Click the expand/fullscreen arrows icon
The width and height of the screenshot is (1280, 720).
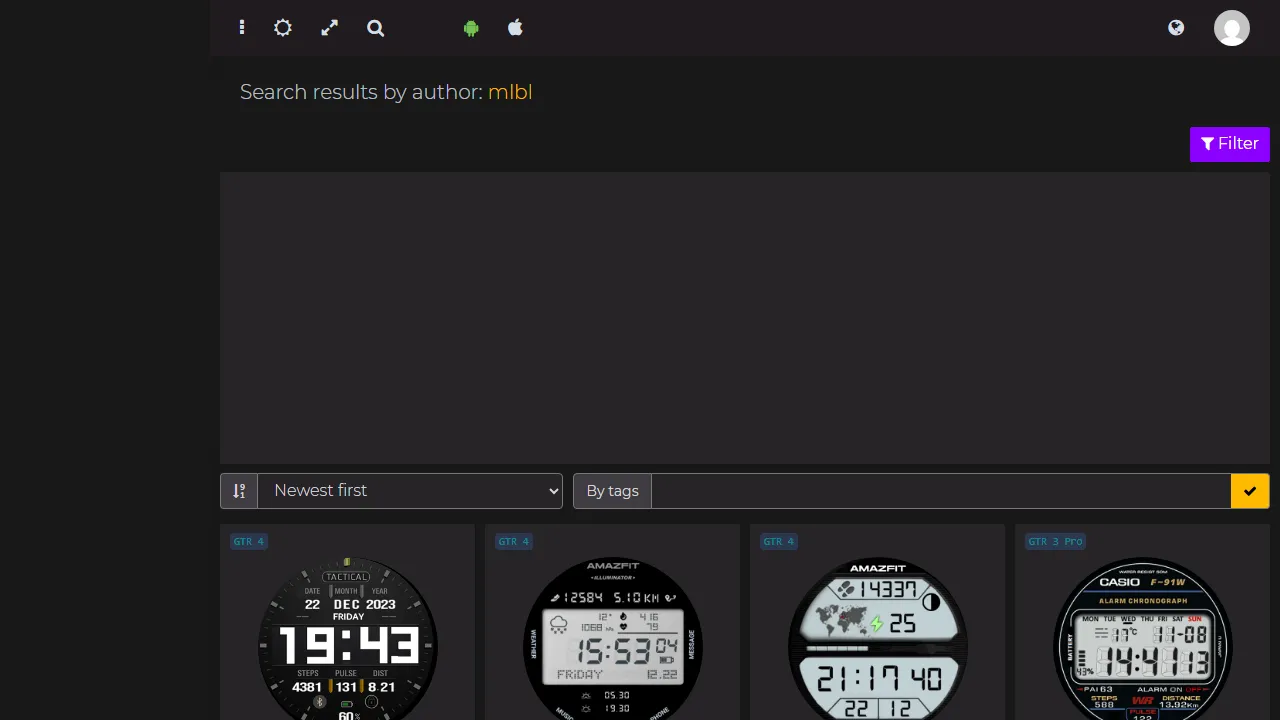click(x=329, y=28)
